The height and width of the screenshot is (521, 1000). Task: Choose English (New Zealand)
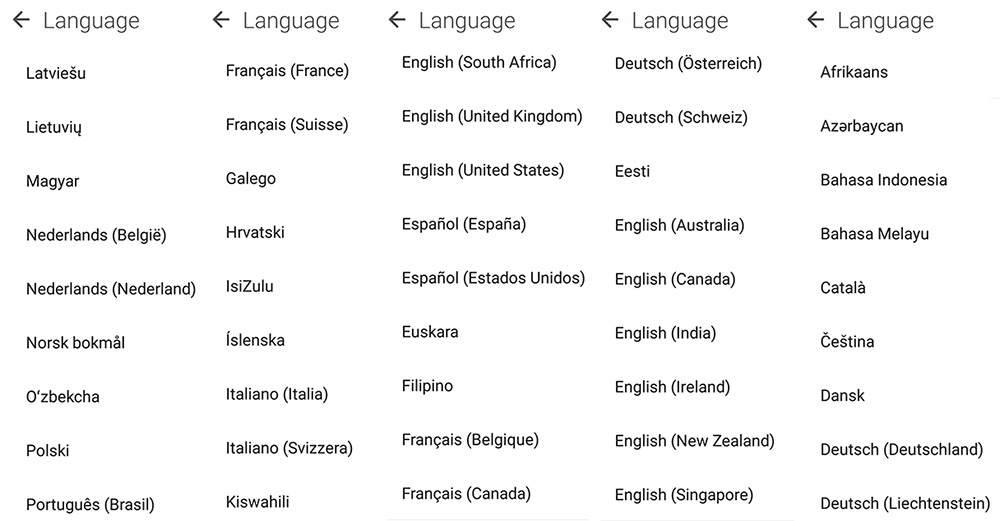point(695,441)
